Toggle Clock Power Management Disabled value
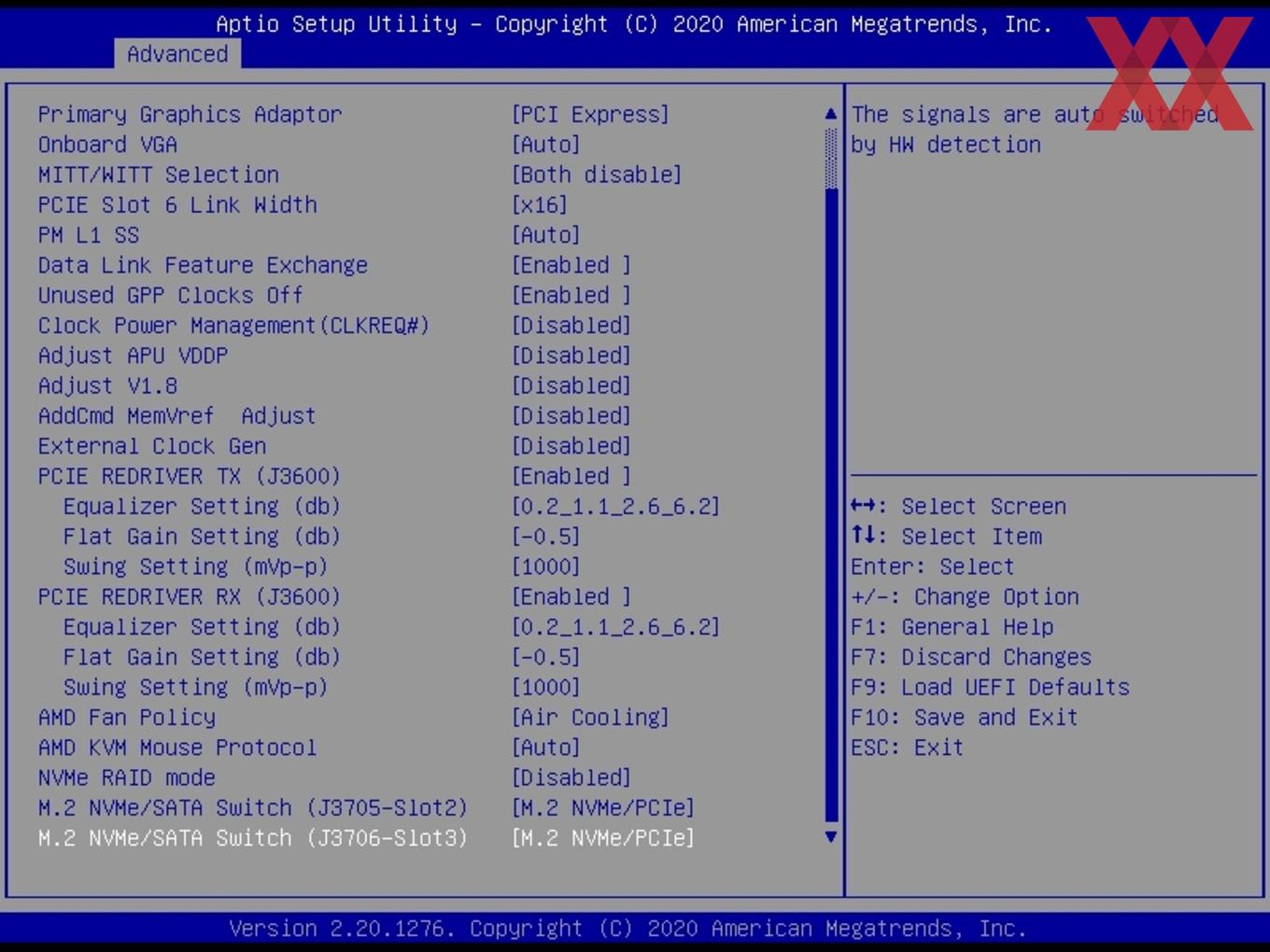 click(571, 325)
